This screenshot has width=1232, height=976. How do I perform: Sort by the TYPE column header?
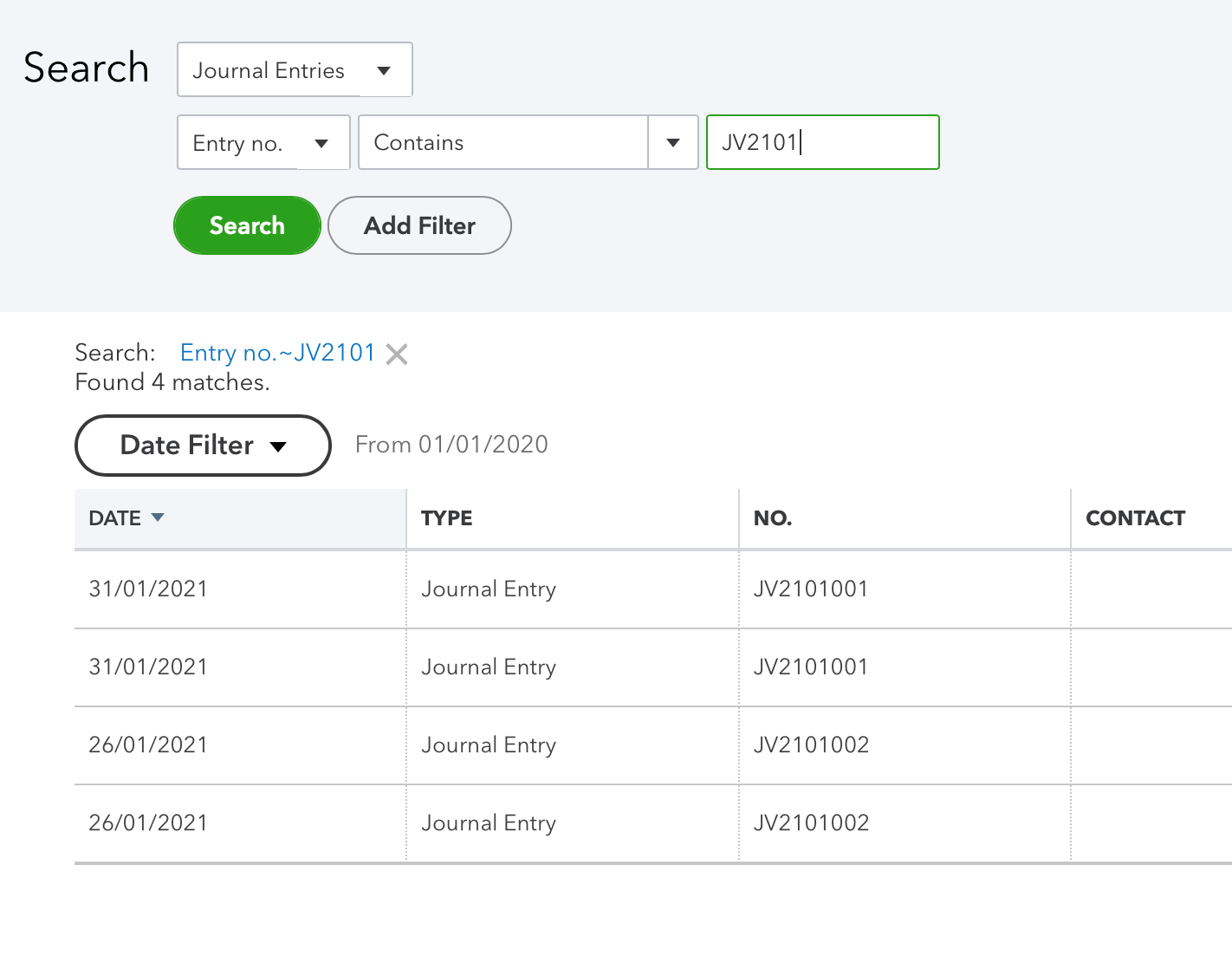[x=447, y=518]
